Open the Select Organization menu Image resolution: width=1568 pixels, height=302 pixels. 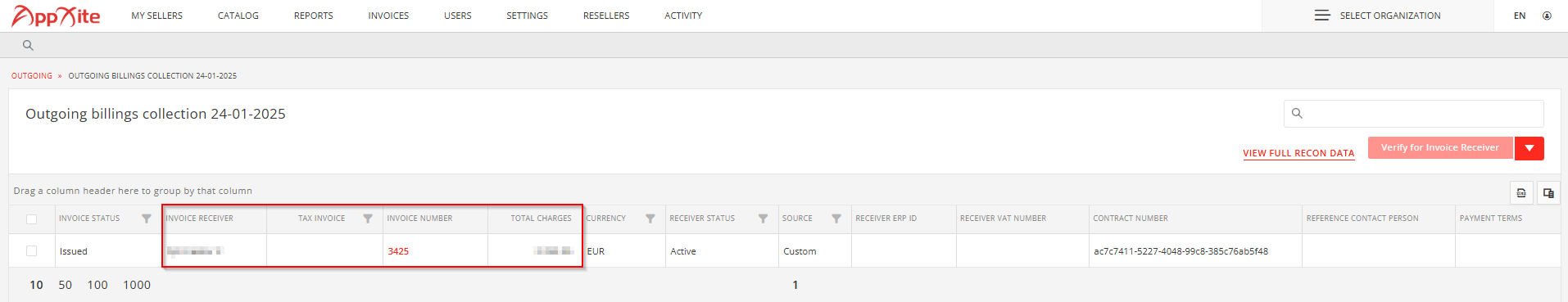1378,16
